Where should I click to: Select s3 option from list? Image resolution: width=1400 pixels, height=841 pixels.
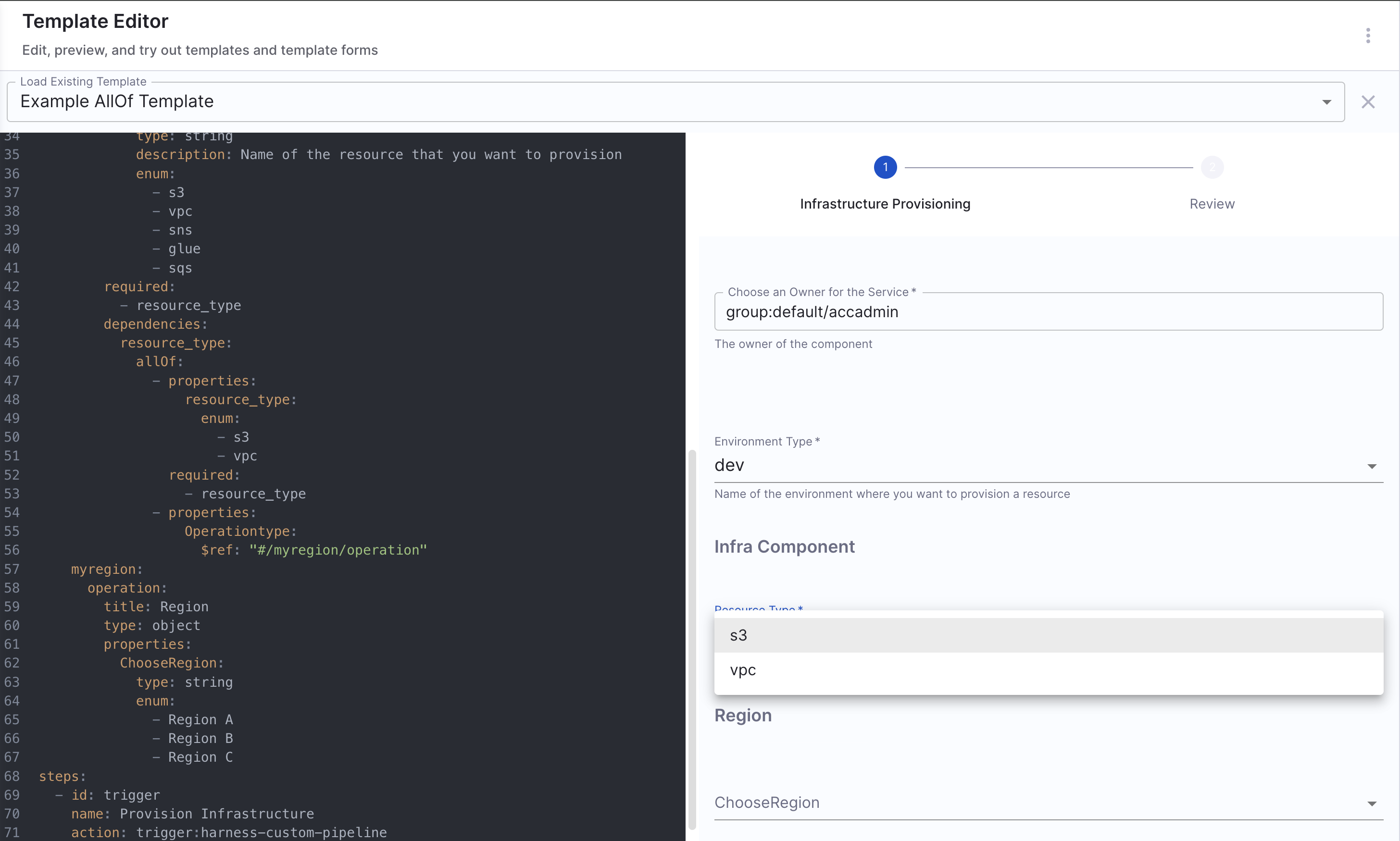[738, 635]
